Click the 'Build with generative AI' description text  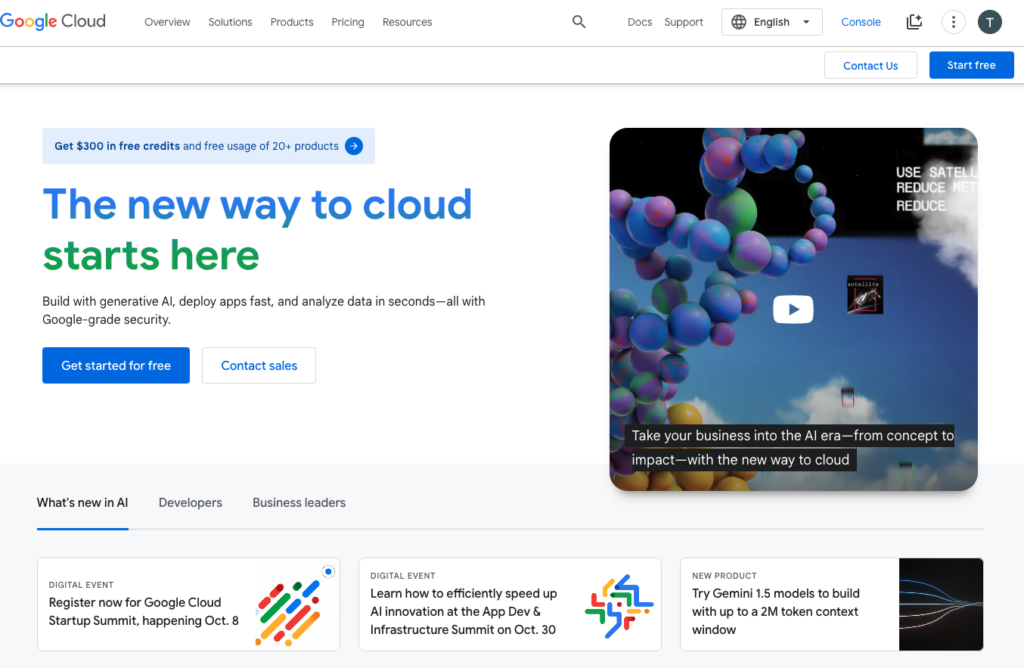[264, 310]
